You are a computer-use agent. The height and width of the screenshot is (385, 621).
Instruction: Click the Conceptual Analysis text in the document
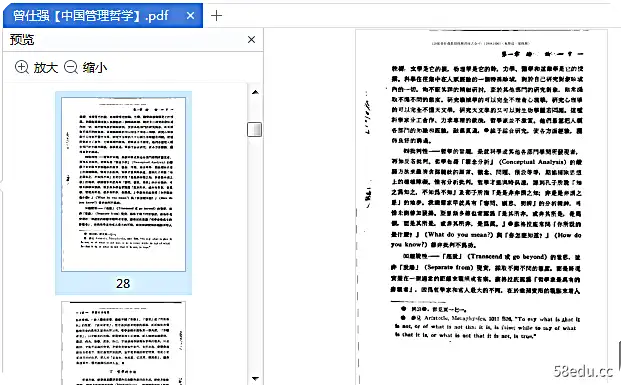(x=532, y=162)
